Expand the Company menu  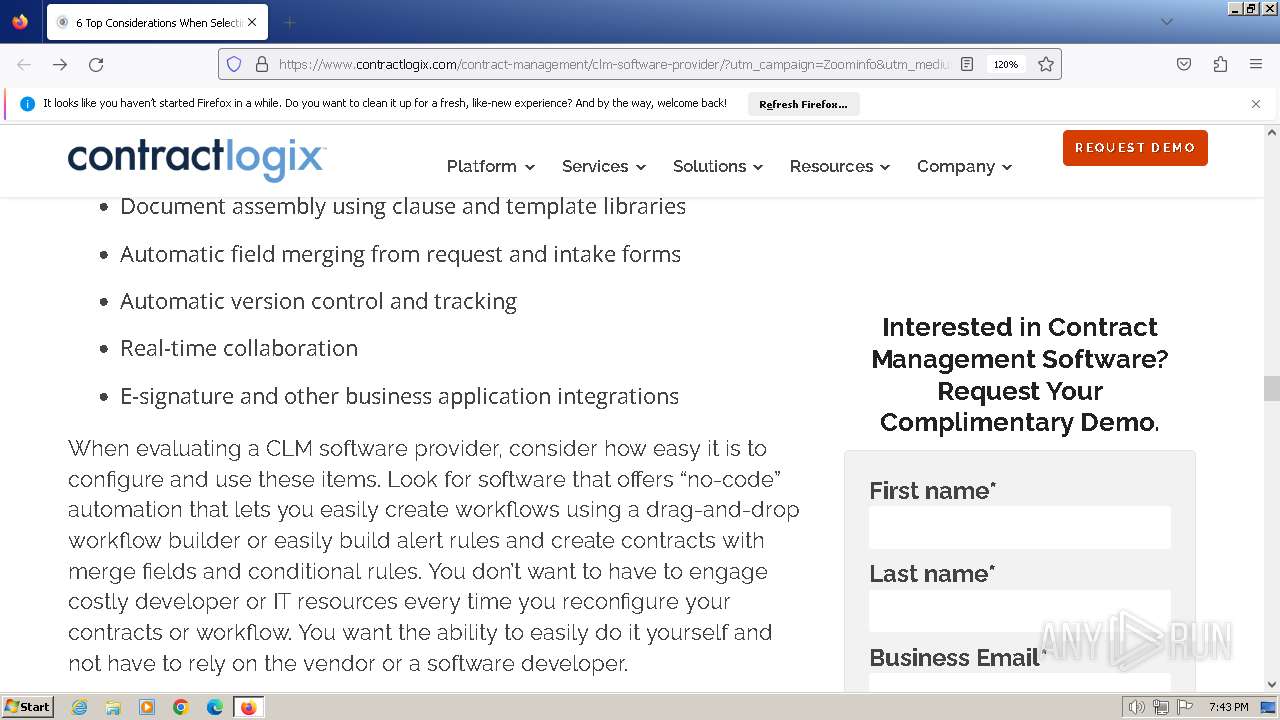pyautogui.click(x=964, y=166)
